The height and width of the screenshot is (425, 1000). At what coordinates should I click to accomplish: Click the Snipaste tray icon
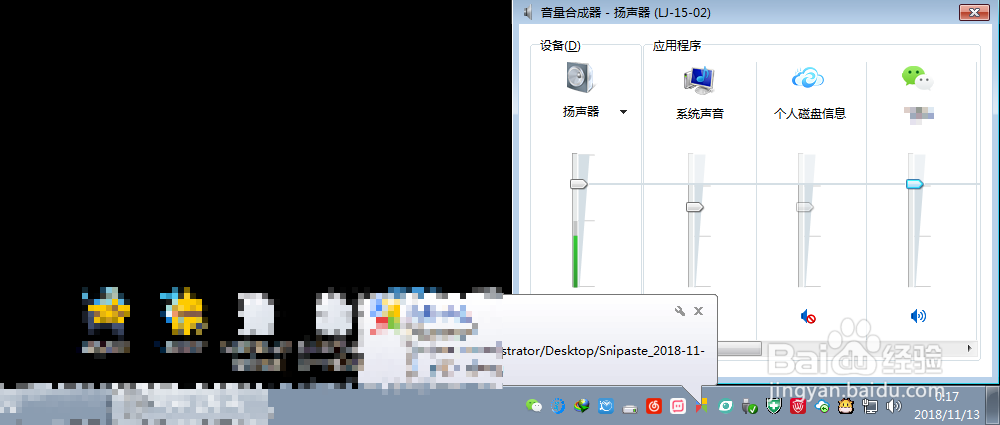tap(702, 405)
